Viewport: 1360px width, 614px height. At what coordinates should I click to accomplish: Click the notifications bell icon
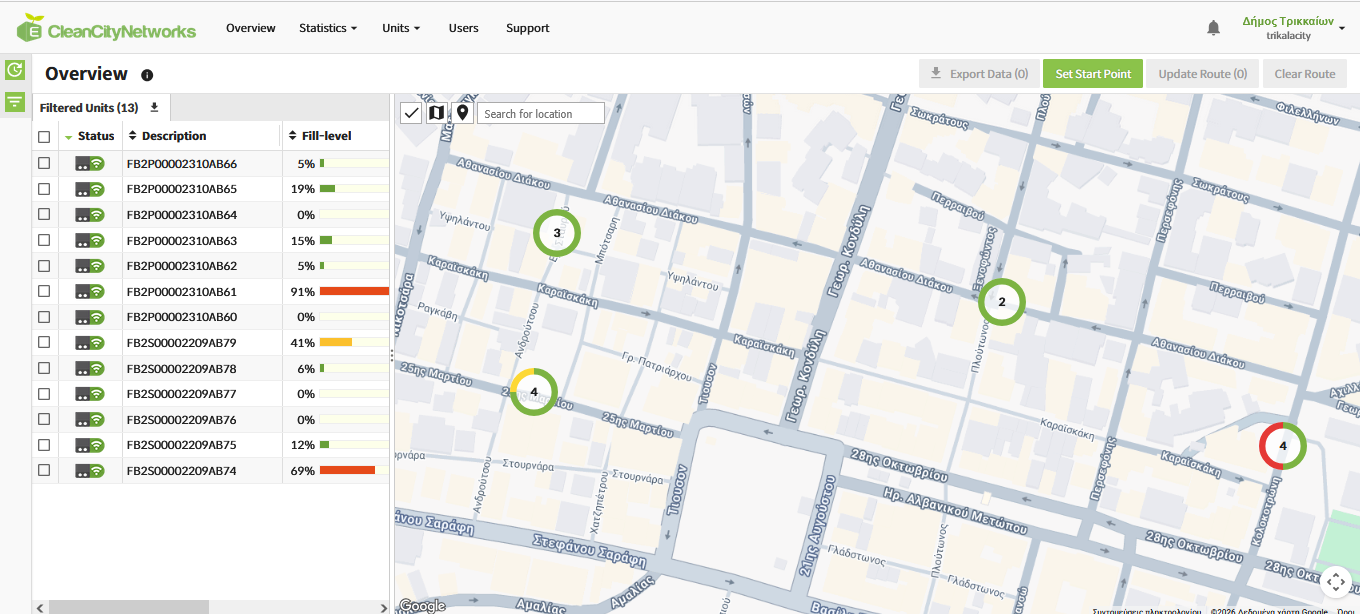point(1213,28)
